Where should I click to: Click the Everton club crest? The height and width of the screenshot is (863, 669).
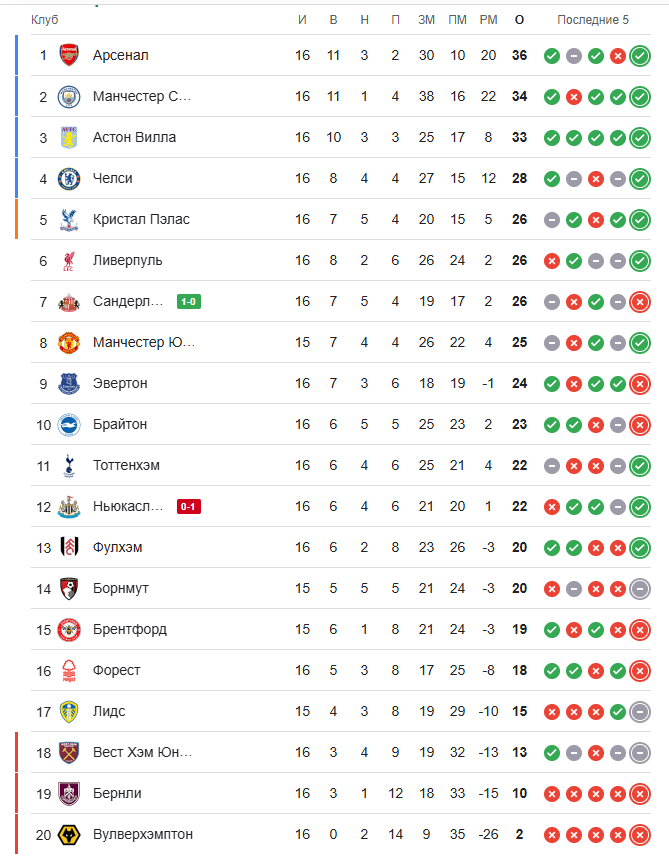(x=68, y=383)
